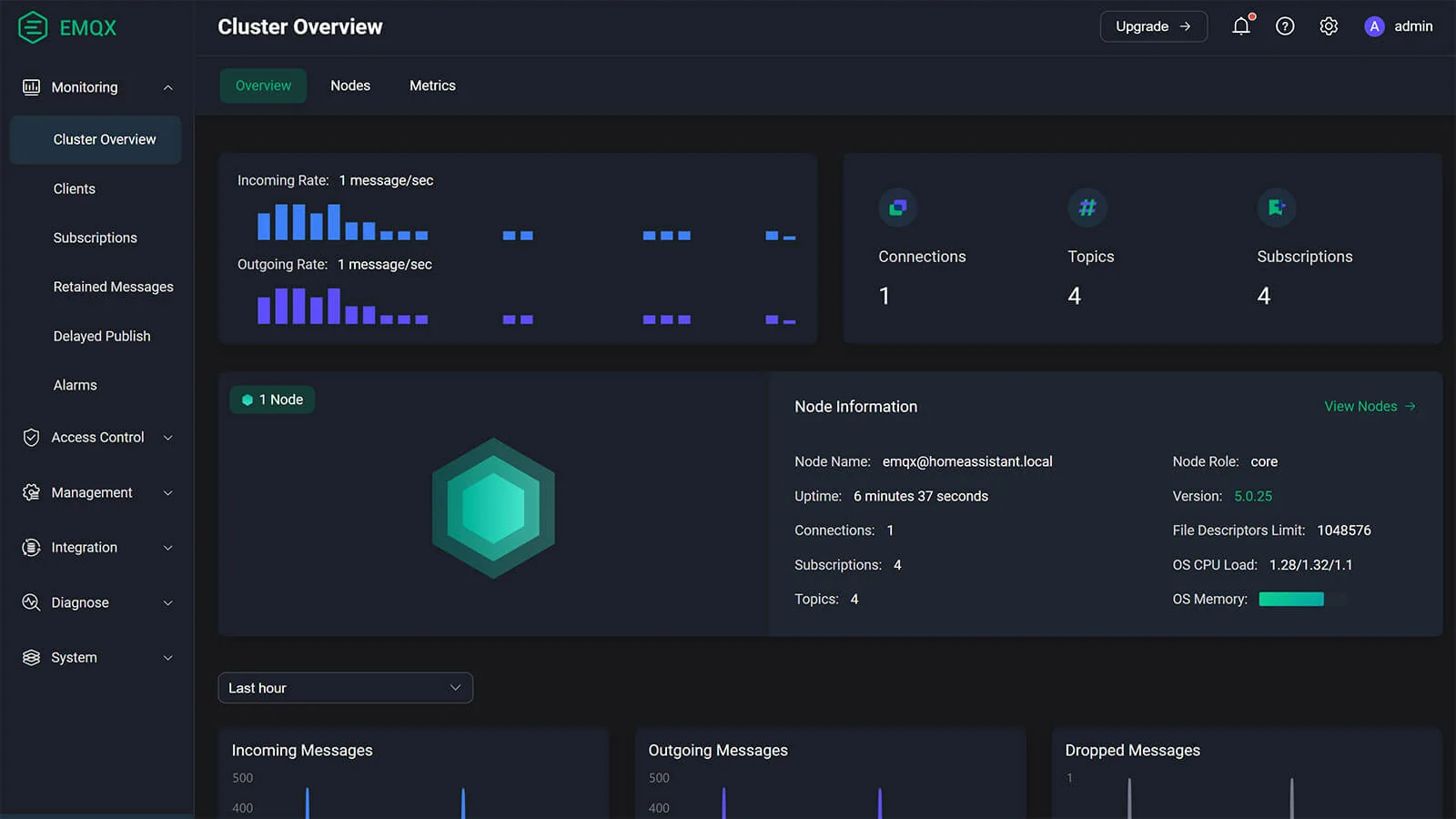Open the notifications bell

pos(1240,26)
